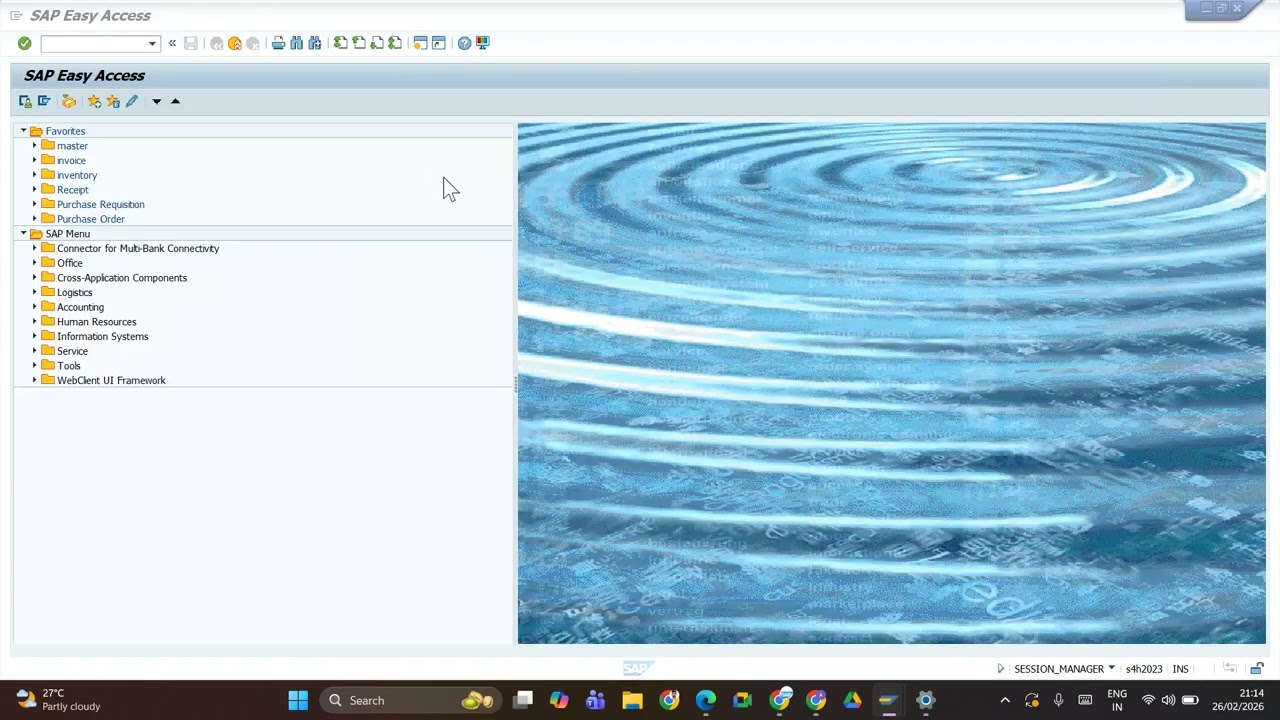Viewport: 1280px width, 720px height.
Task: Open the weather widget showing 27°C
Action: click(x=58, y=700)
